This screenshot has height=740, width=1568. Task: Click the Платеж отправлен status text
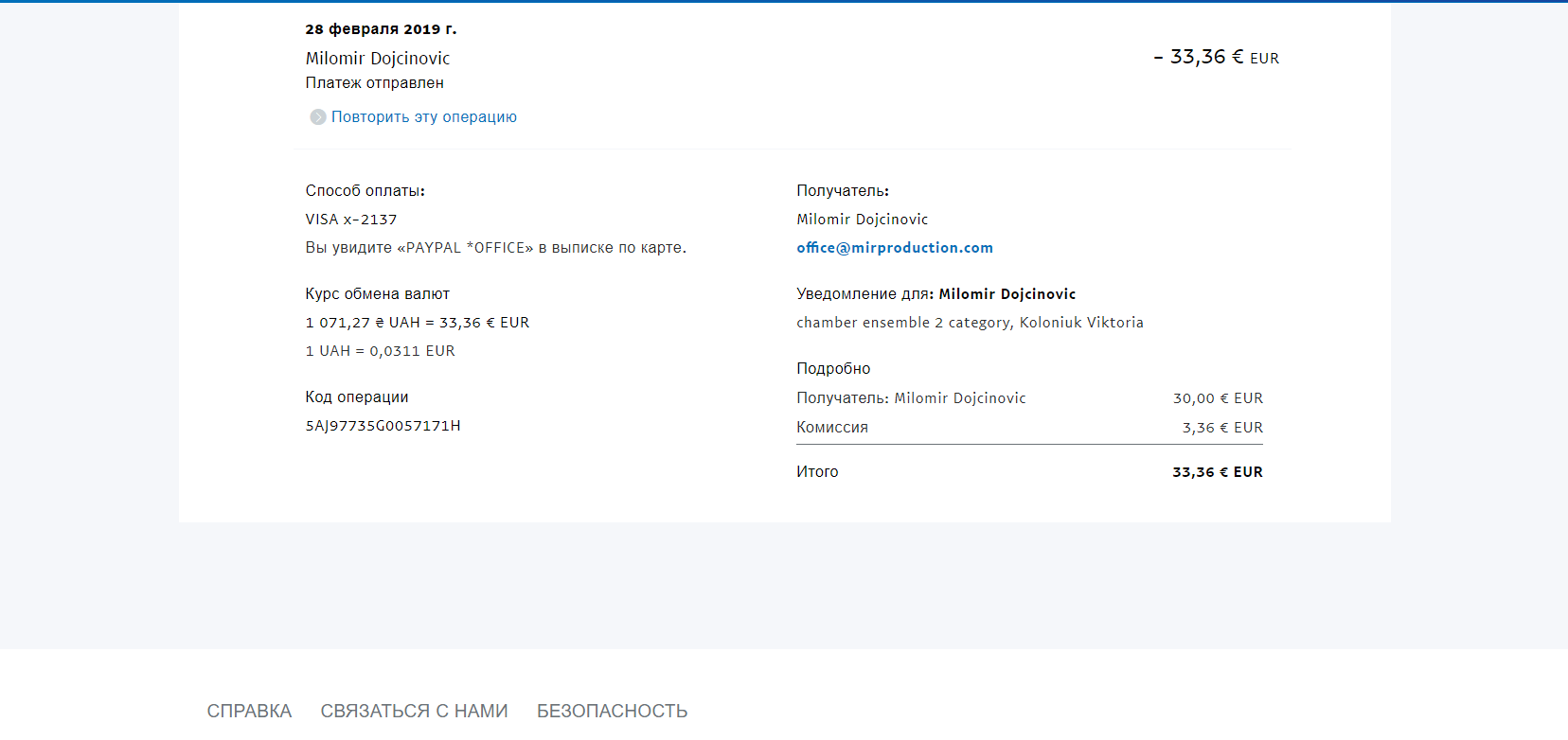374,83
